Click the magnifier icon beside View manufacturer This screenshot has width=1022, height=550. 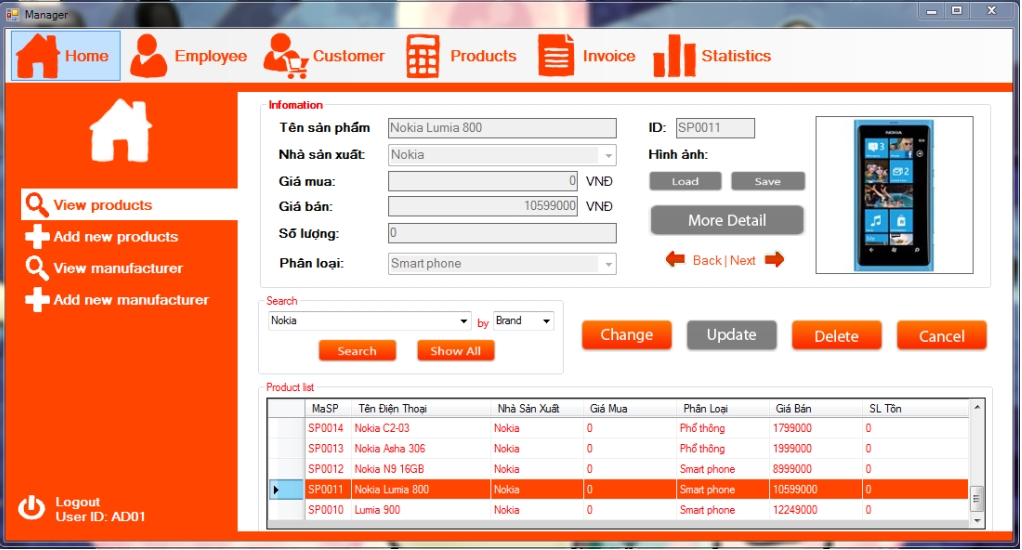36,268
